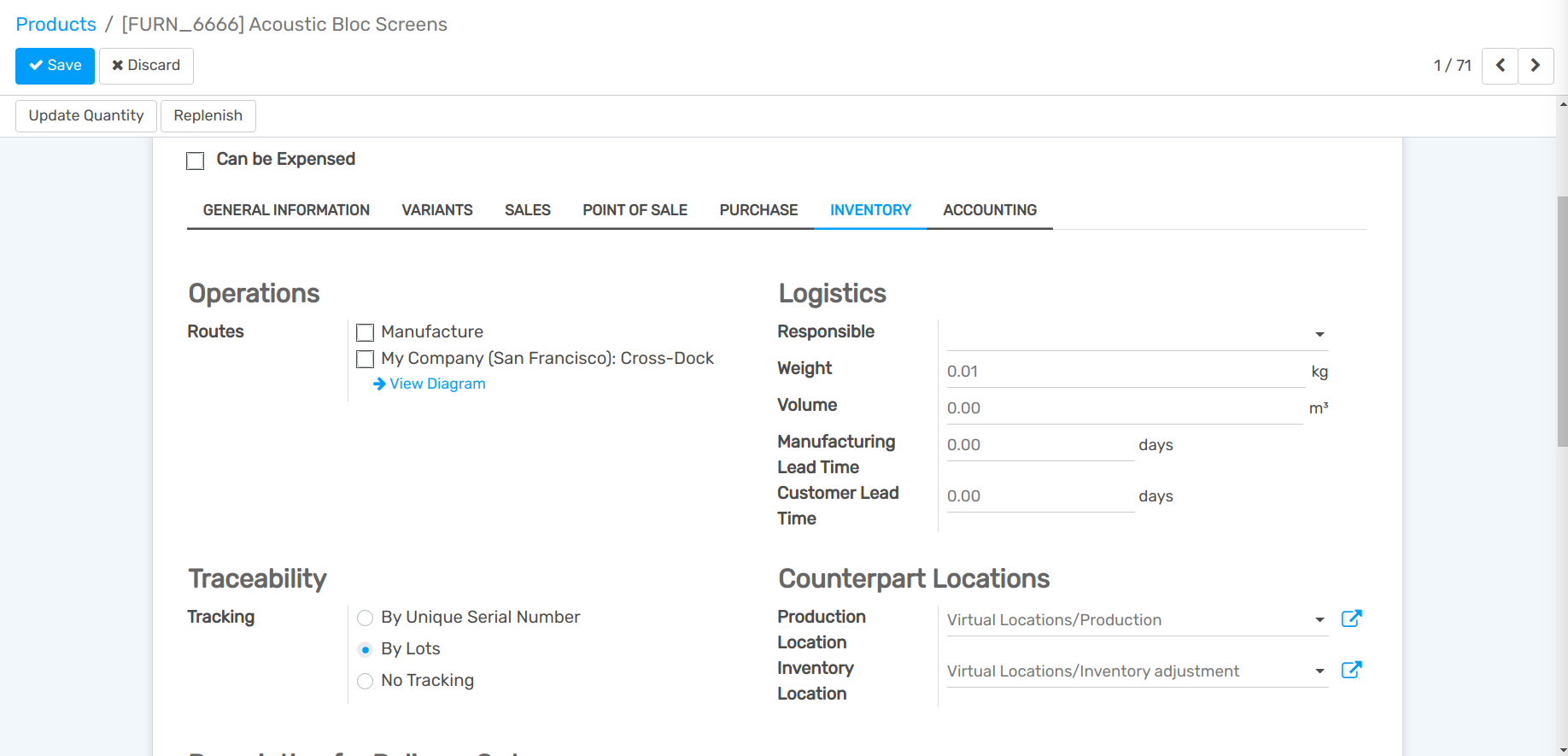
Task: Expand the Inventory Location dropdown
Action: pos(1319,671)
